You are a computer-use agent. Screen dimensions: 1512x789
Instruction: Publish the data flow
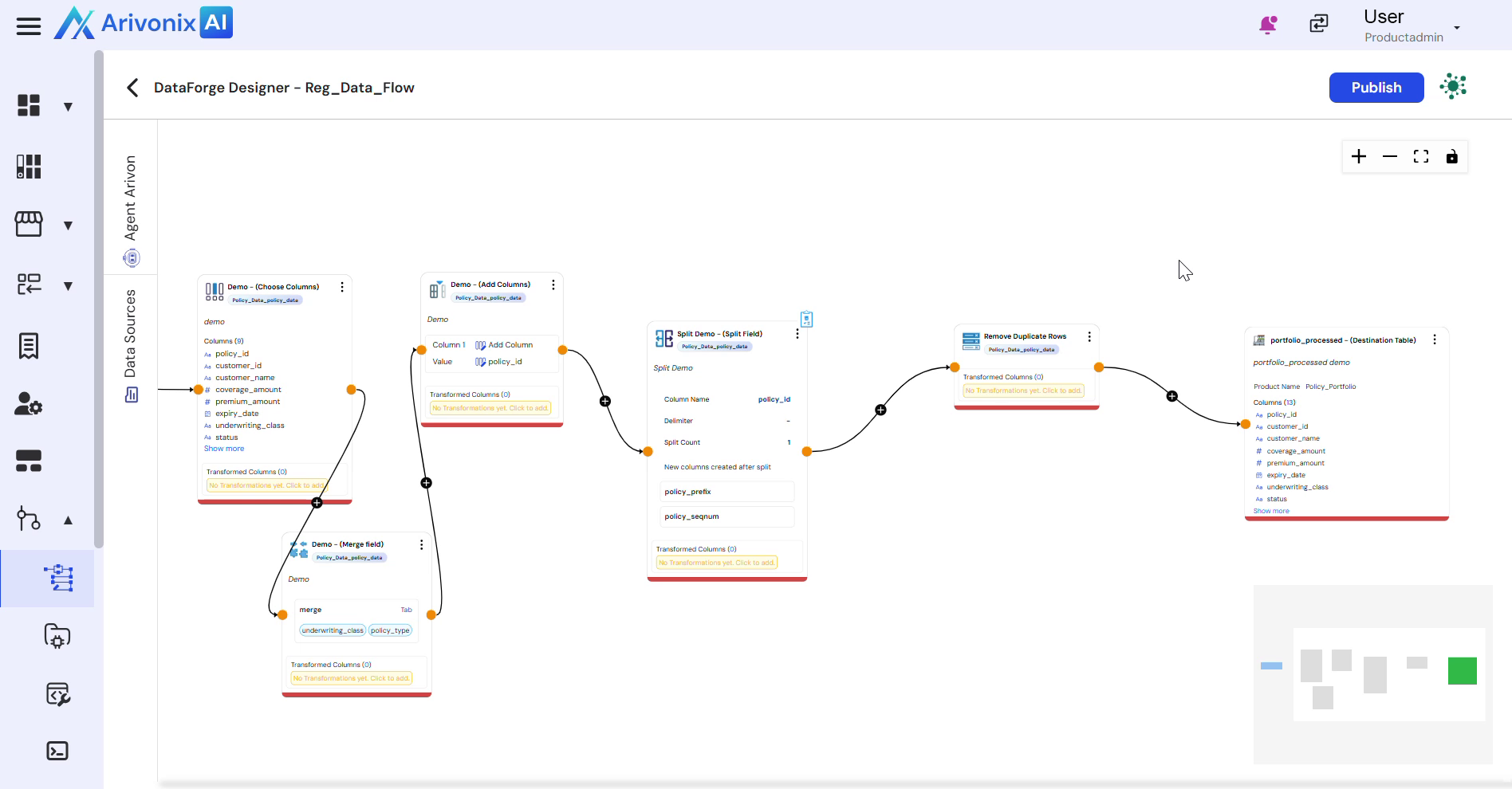click(1376, 88)
